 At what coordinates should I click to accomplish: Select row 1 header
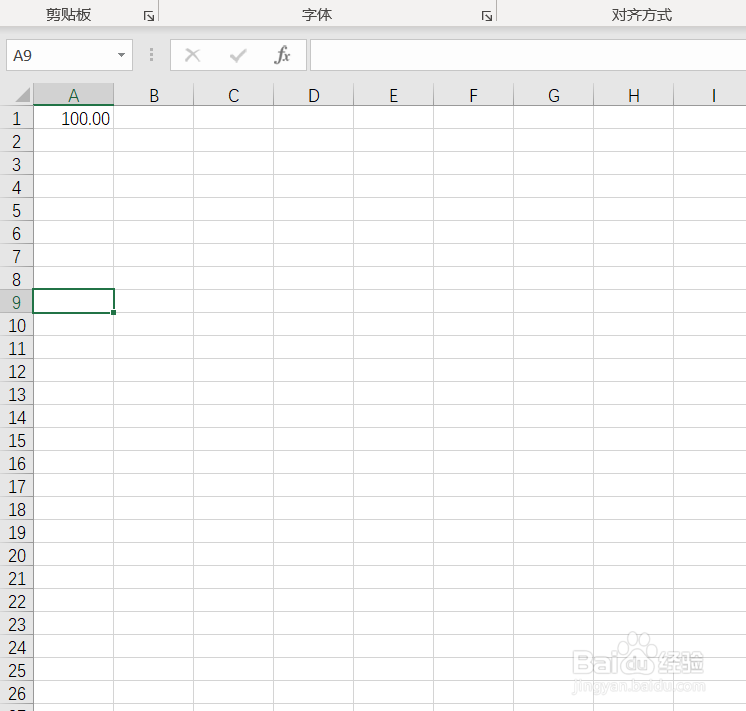click(17, 118)
